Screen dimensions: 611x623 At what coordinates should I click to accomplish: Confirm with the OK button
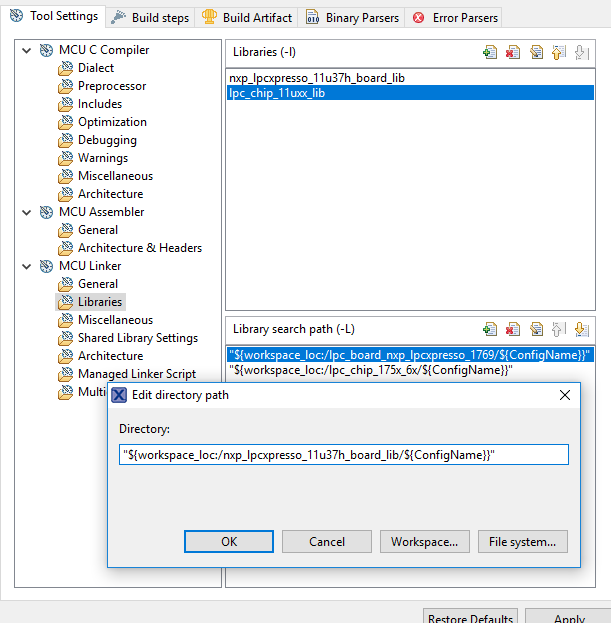tap(229, 542)
